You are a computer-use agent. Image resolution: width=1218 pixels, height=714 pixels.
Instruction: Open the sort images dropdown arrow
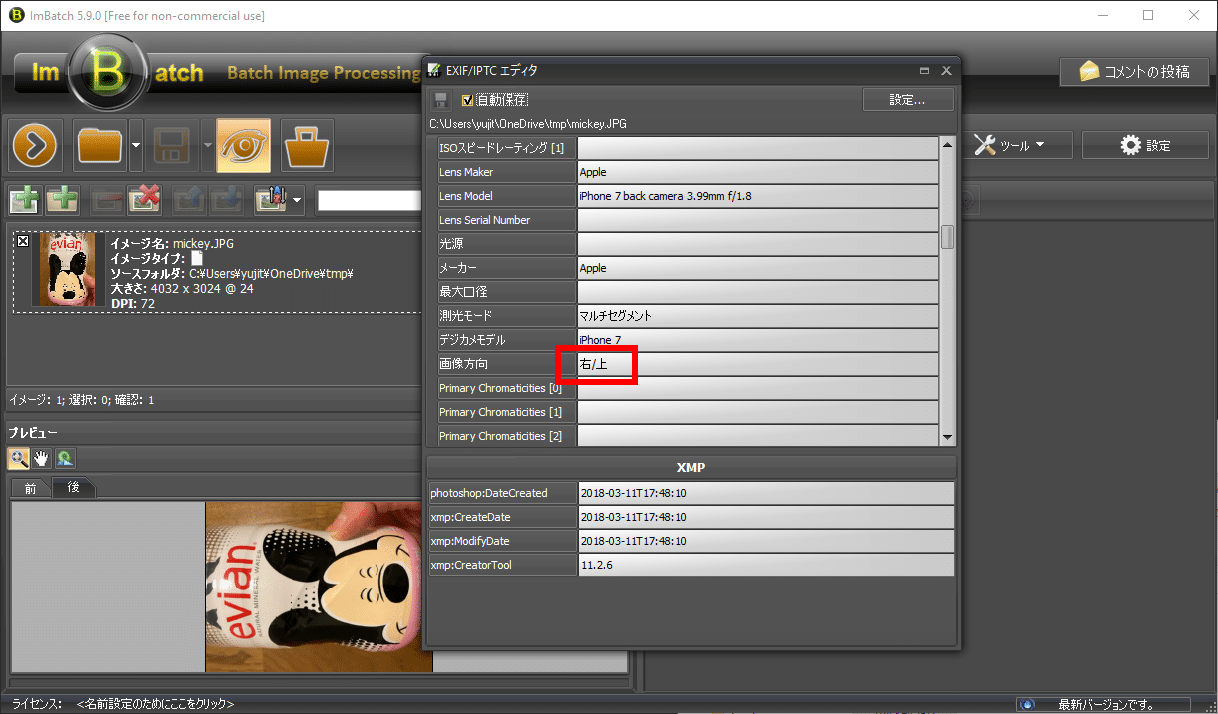[298, 201]
